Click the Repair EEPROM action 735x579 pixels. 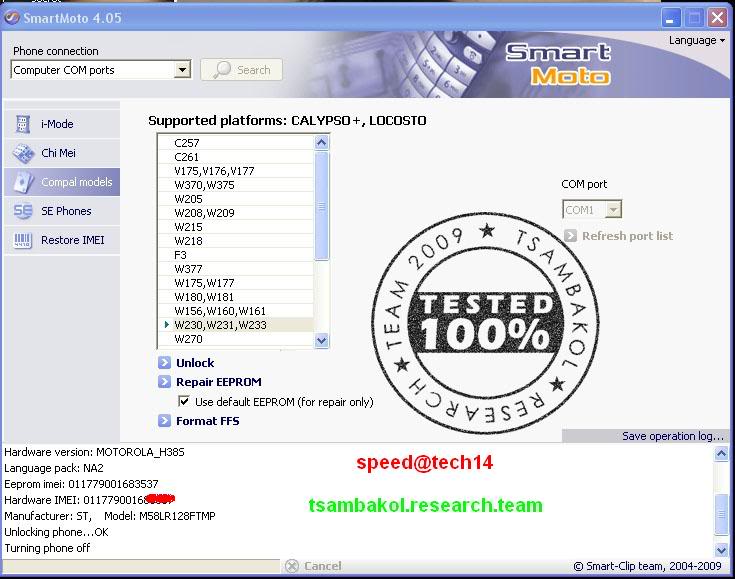pos(219,382)
